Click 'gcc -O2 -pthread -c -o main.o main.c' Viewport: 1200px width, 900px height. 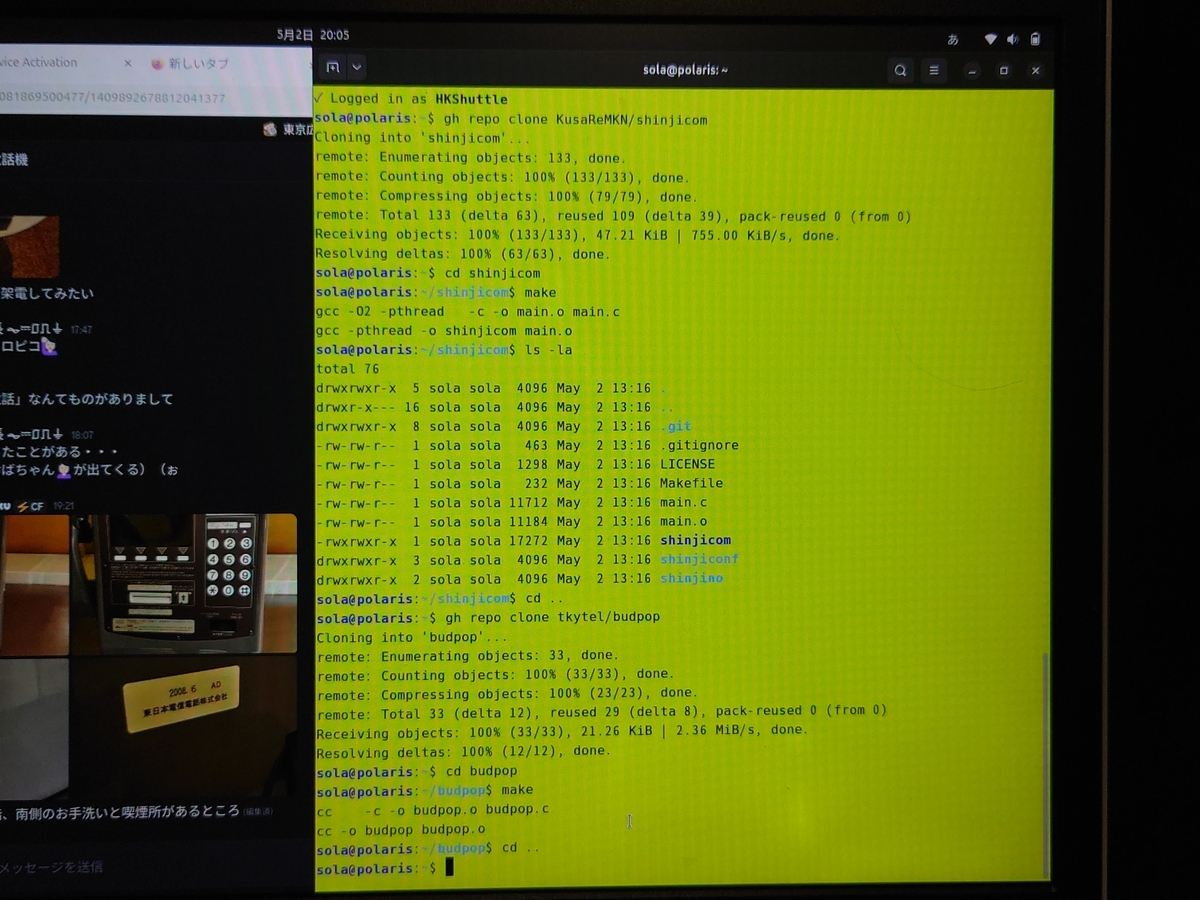click(467, 311)
